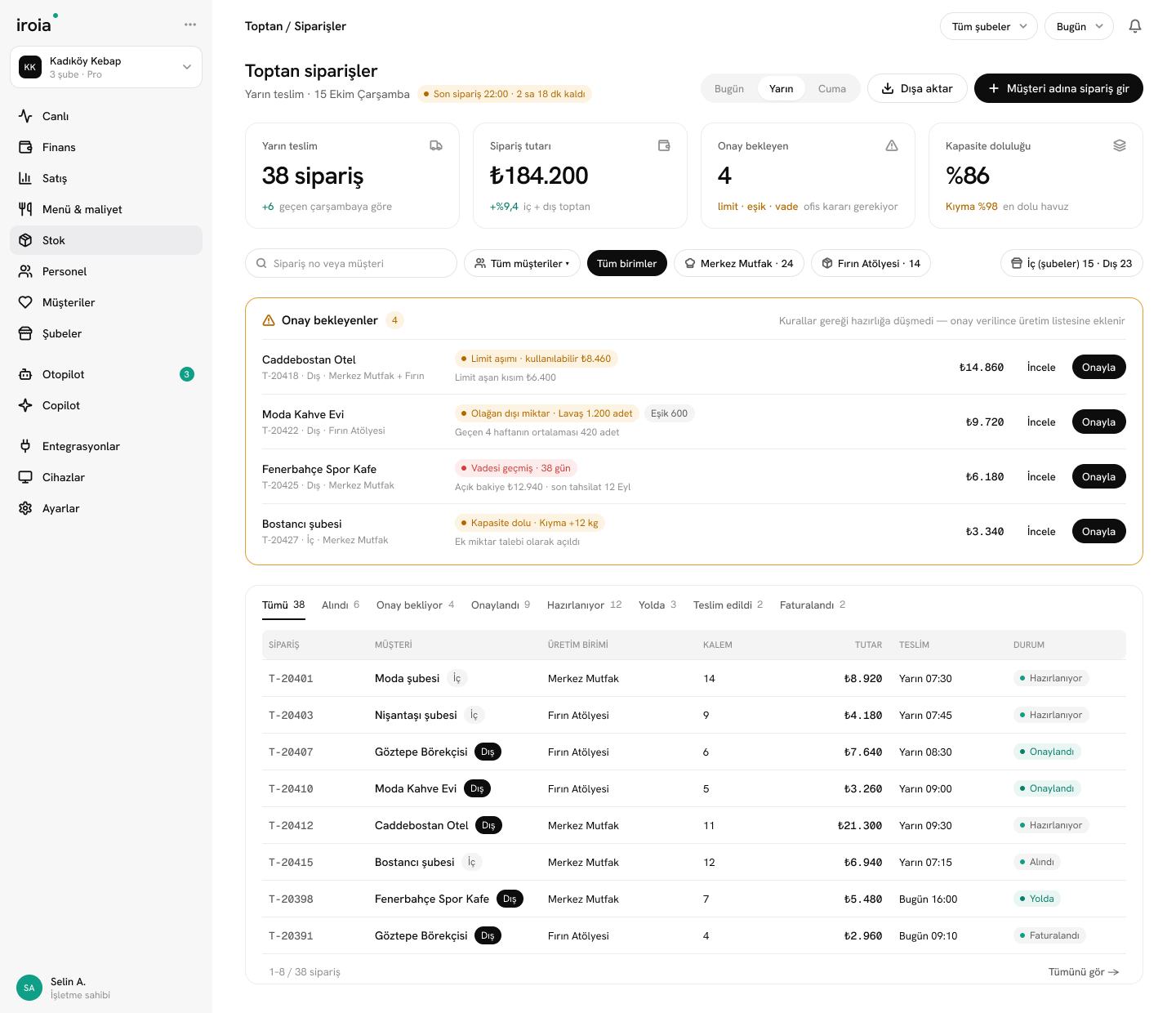This screenshot has width=1176, height=1013.
Task: Open İç (şubeler) 15 · Dış 23 filter
Action: click(x=1071, y=263)
